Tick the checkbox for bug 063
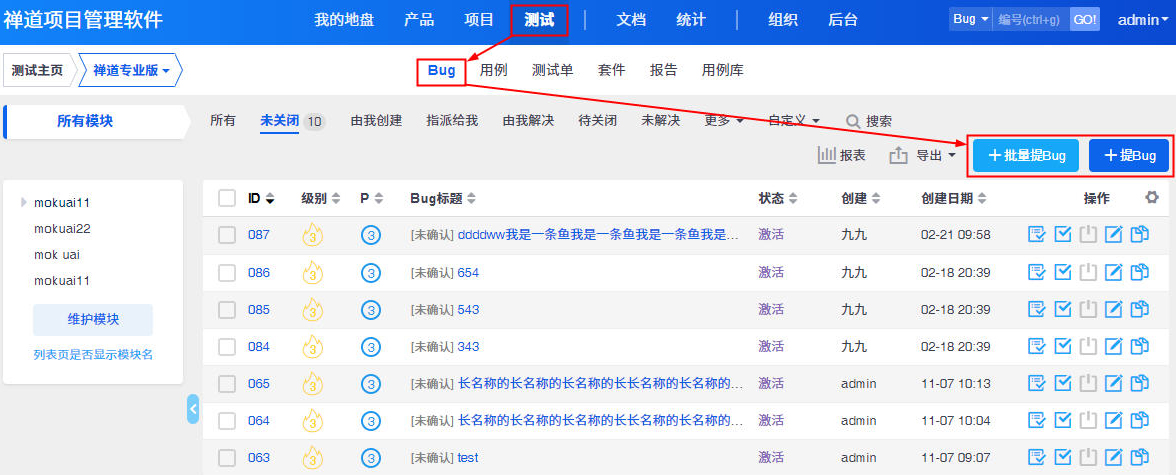The height and width of the screenshot is (475, 1176). (x=226, y=458)
